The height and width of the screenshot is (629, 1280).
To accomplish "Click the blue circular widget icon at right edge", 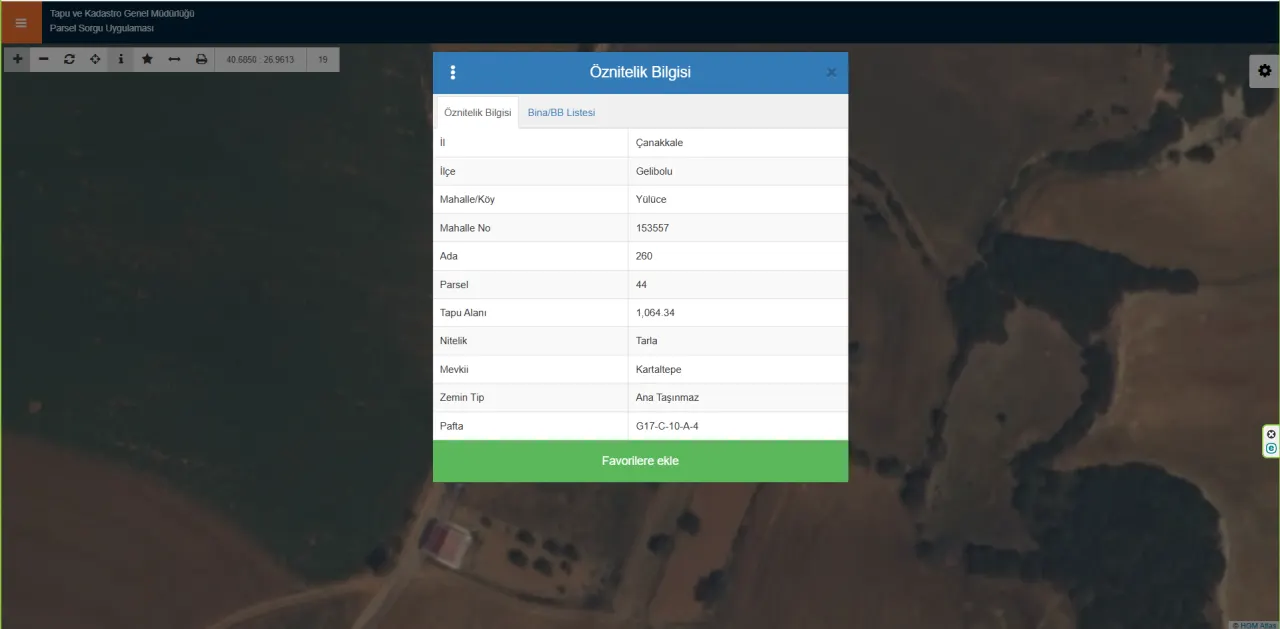I will pos(1272,449).
